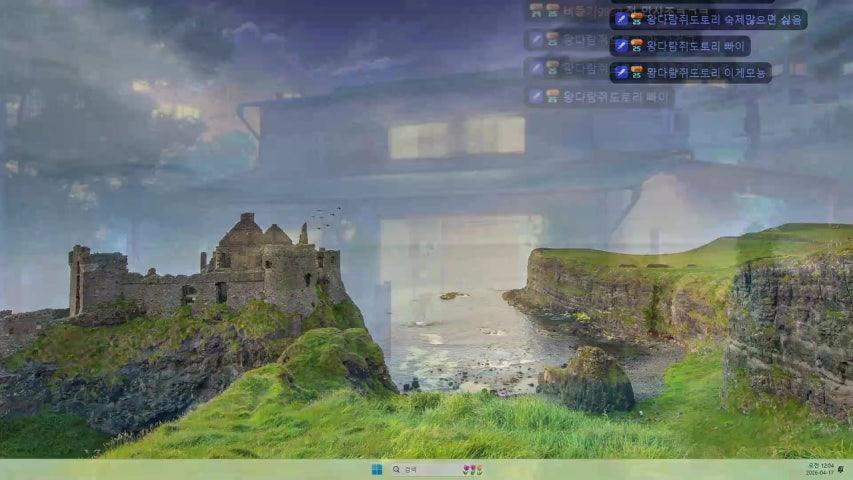Click the tulip search highlight icon
Image resolution: width=853 pixels, height=480 pixels.
tap(472, 469)
